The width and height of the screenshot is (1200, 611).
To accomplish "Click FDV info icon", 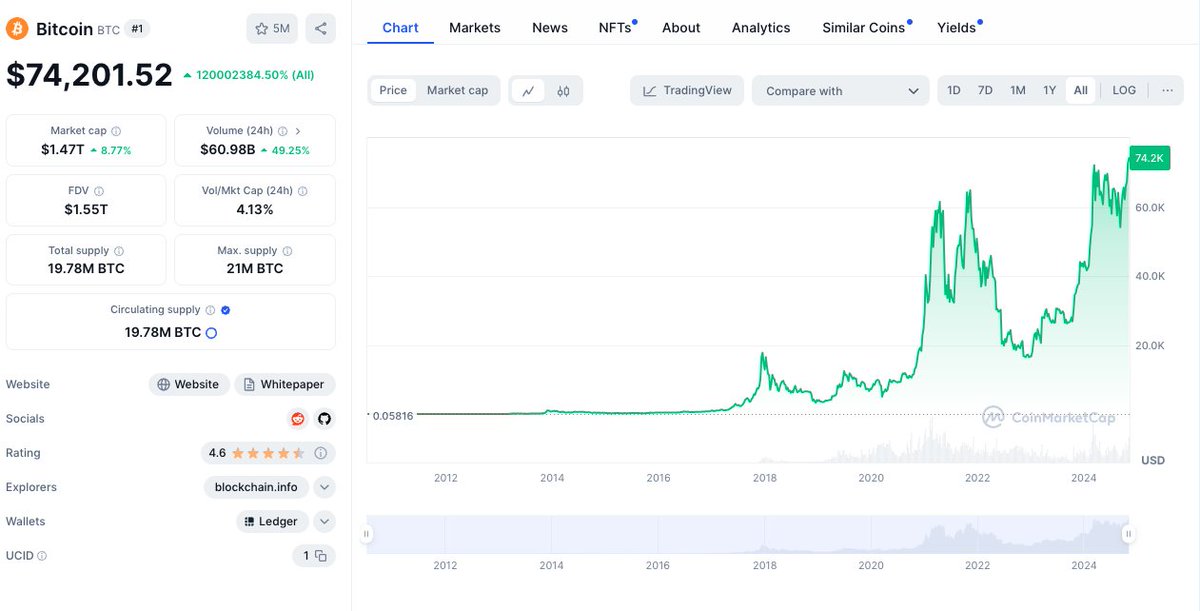I will click(99, 191).
